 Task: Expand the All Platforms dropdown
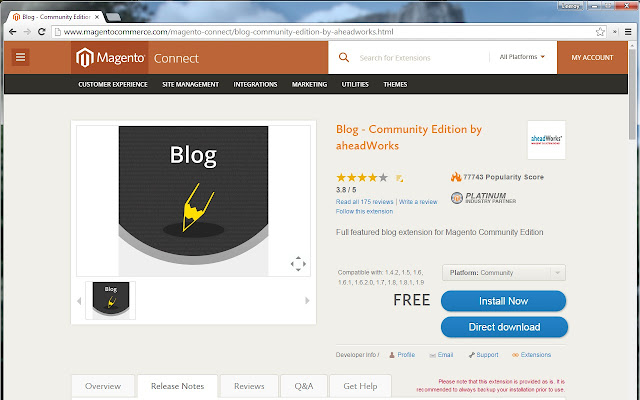click(x=522, y=57)
